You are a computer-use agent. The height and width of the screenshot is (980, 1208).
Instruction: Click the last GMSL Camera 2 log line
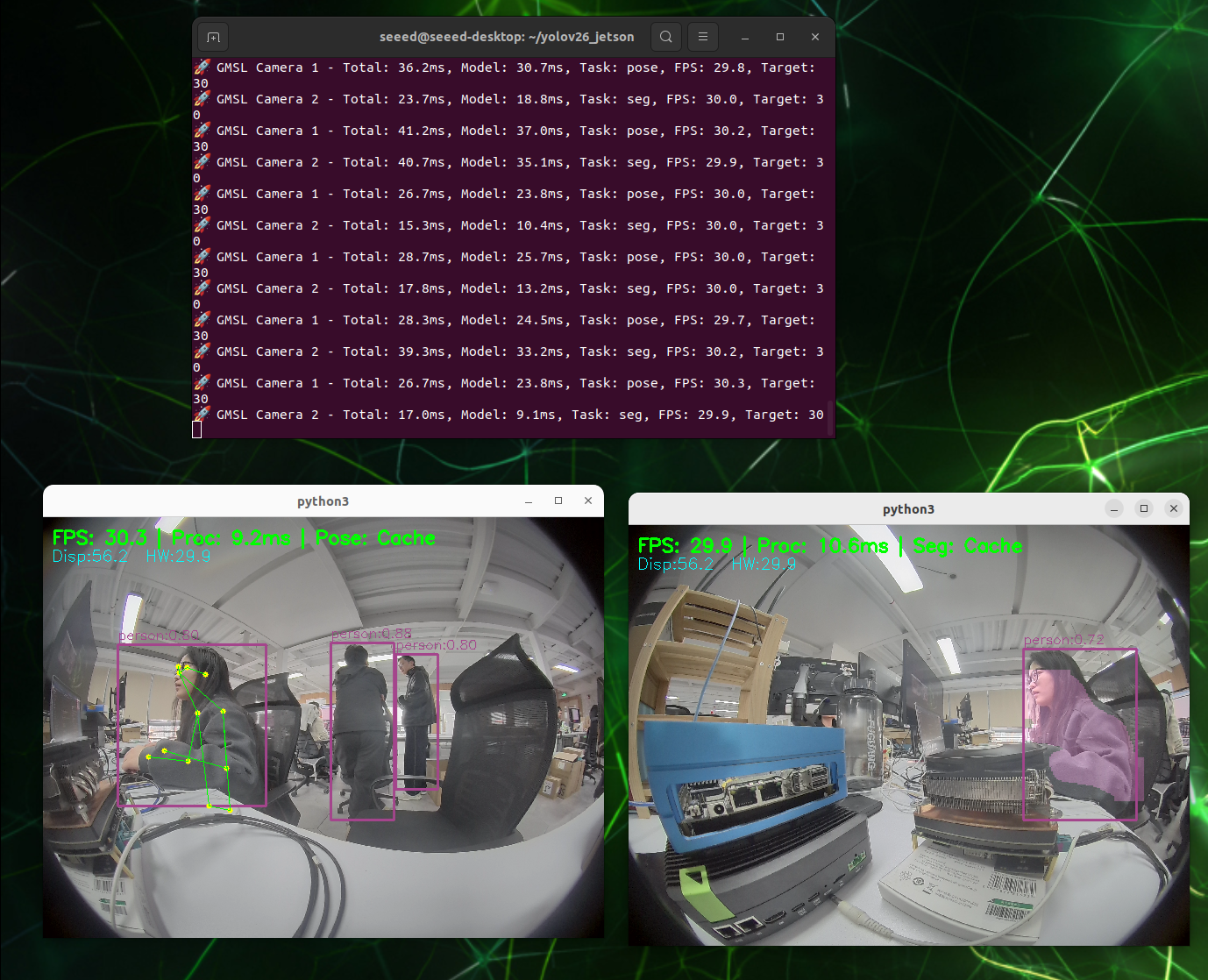(x=519, y=415)
